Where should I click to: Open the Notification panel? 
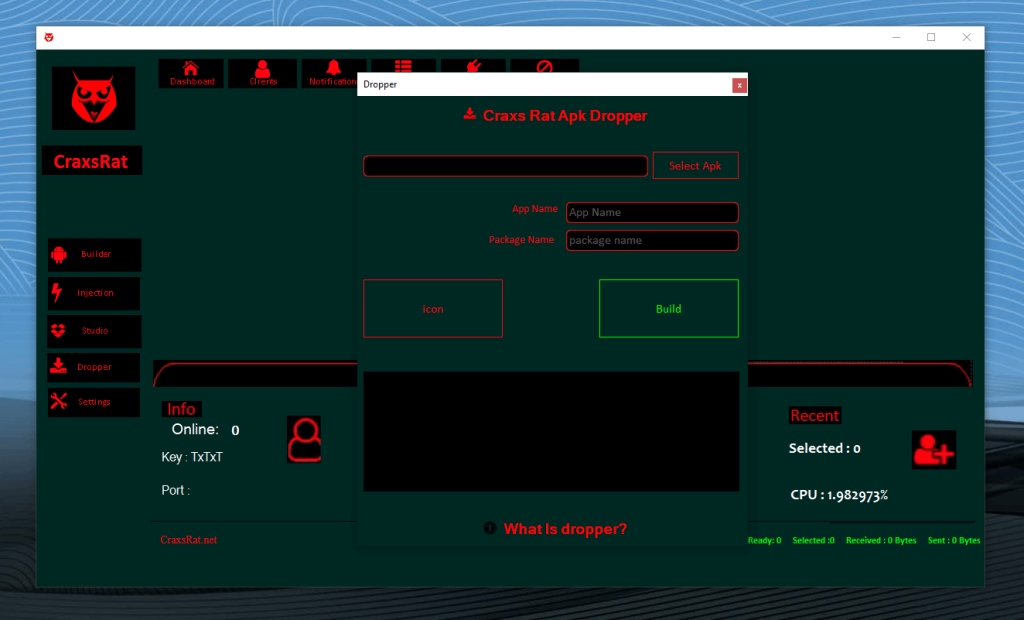pyautogui.click(x=333, y=73)
